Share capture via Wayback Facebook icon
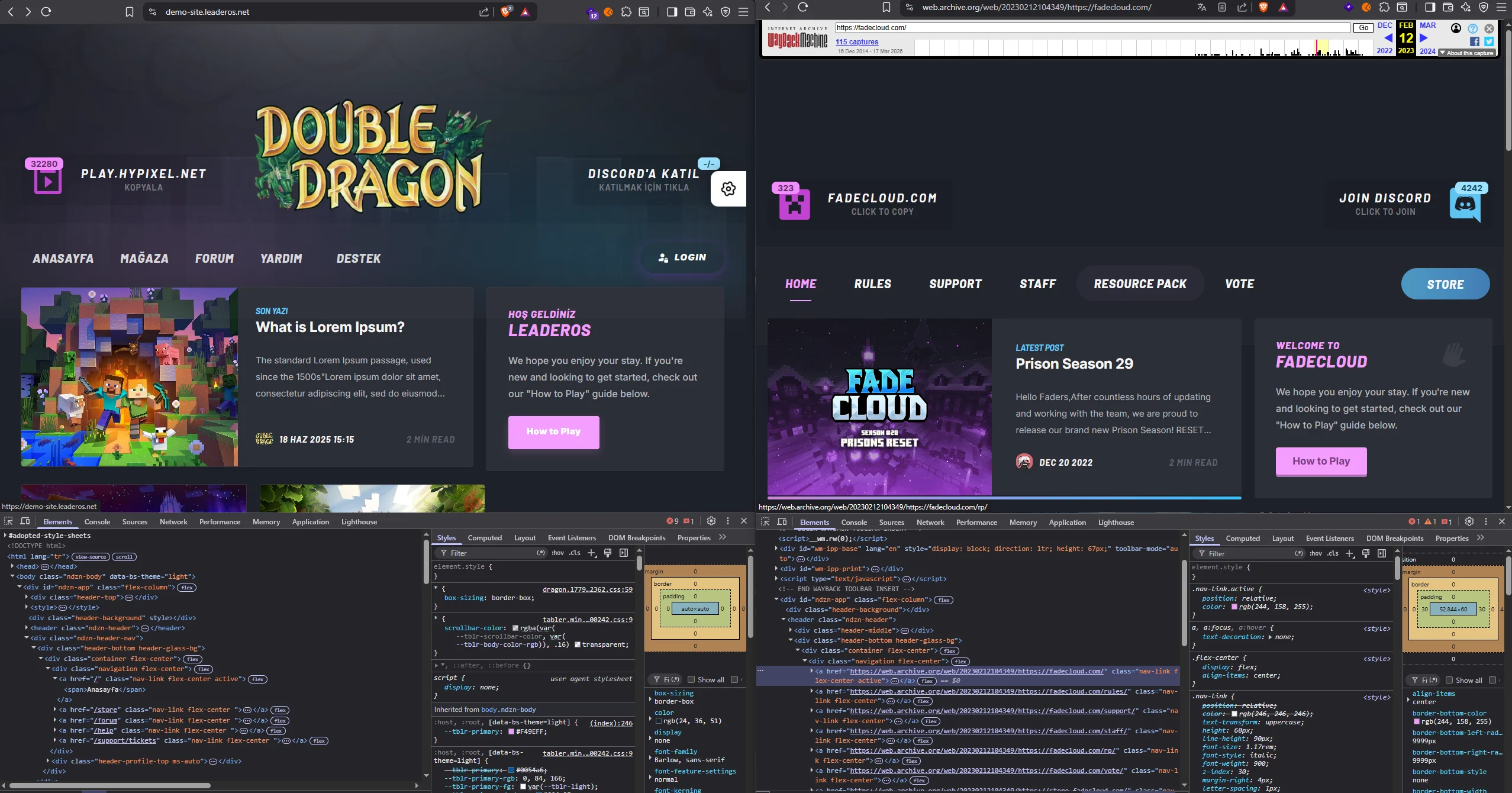1512x793 pixels. click(1475, 41)
